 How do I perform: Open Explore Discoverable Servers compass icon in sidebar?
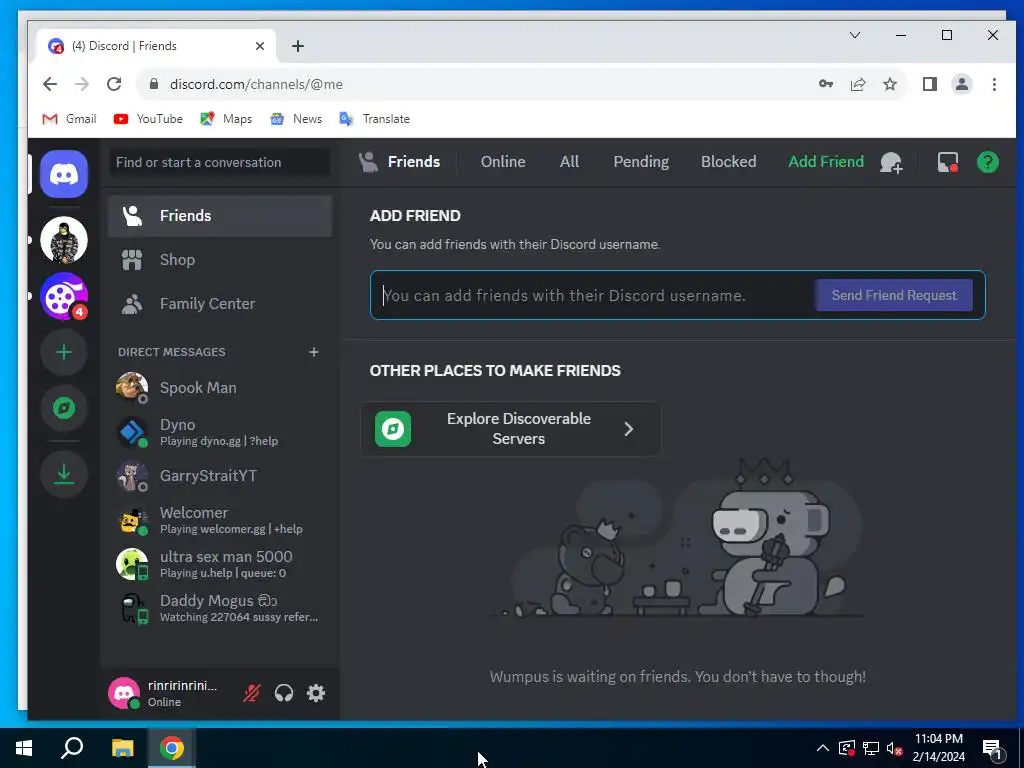[64, 409]
